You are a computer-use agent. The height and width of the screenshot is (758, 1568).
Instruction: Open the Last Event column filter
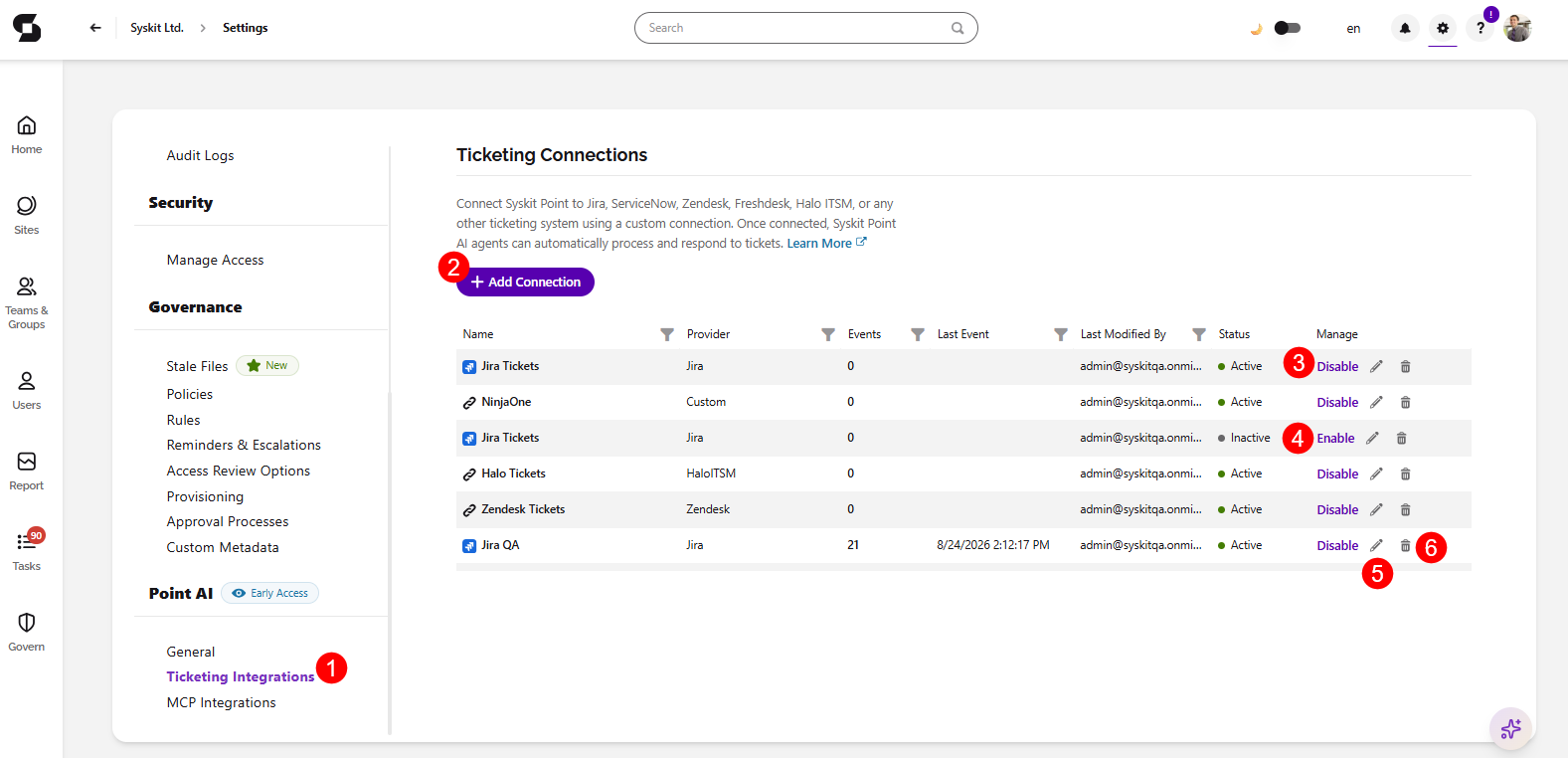click(x=1061, y=334)
